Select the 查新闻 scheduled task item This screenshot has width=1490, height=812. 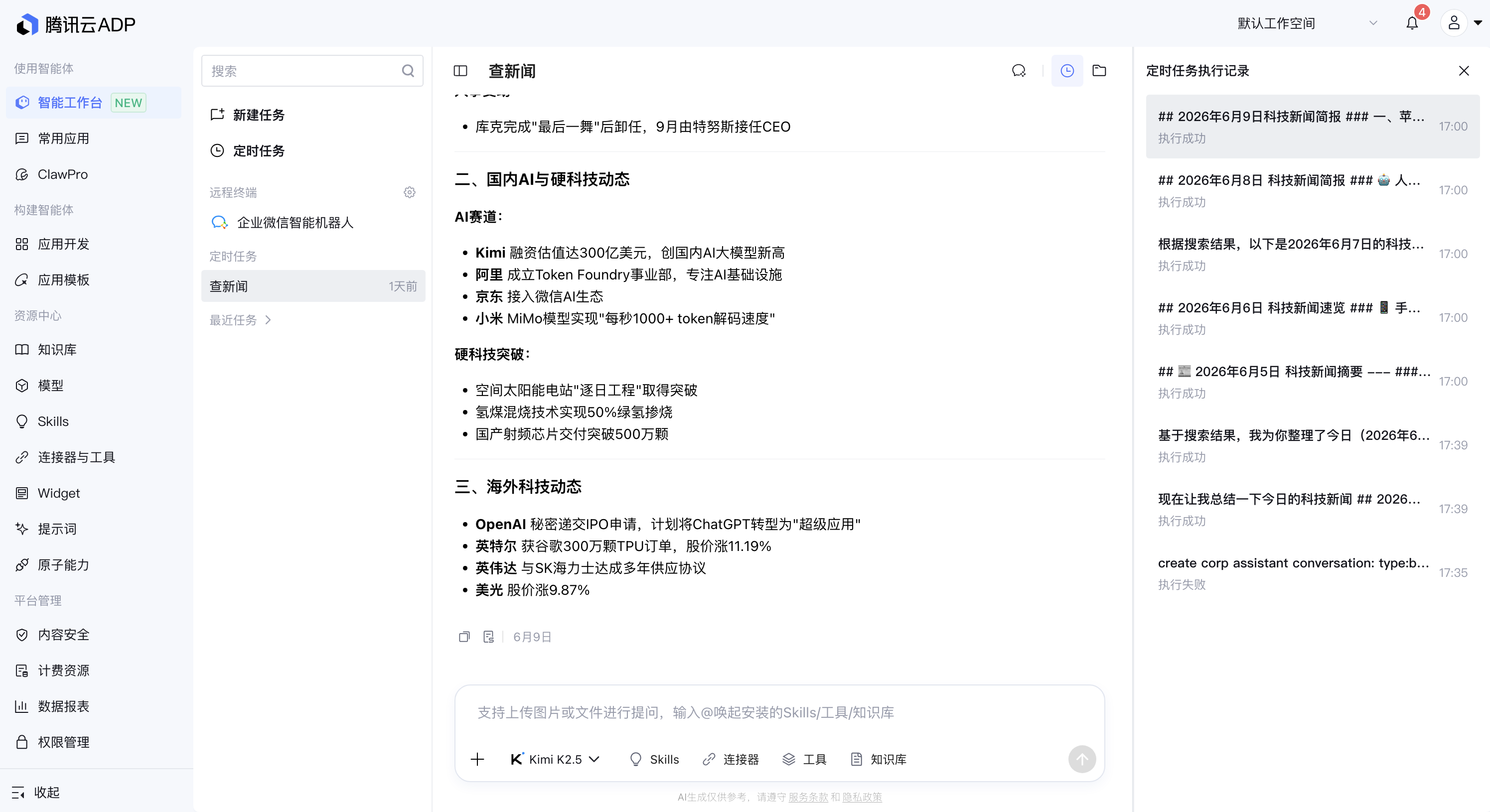coord(313,286)
